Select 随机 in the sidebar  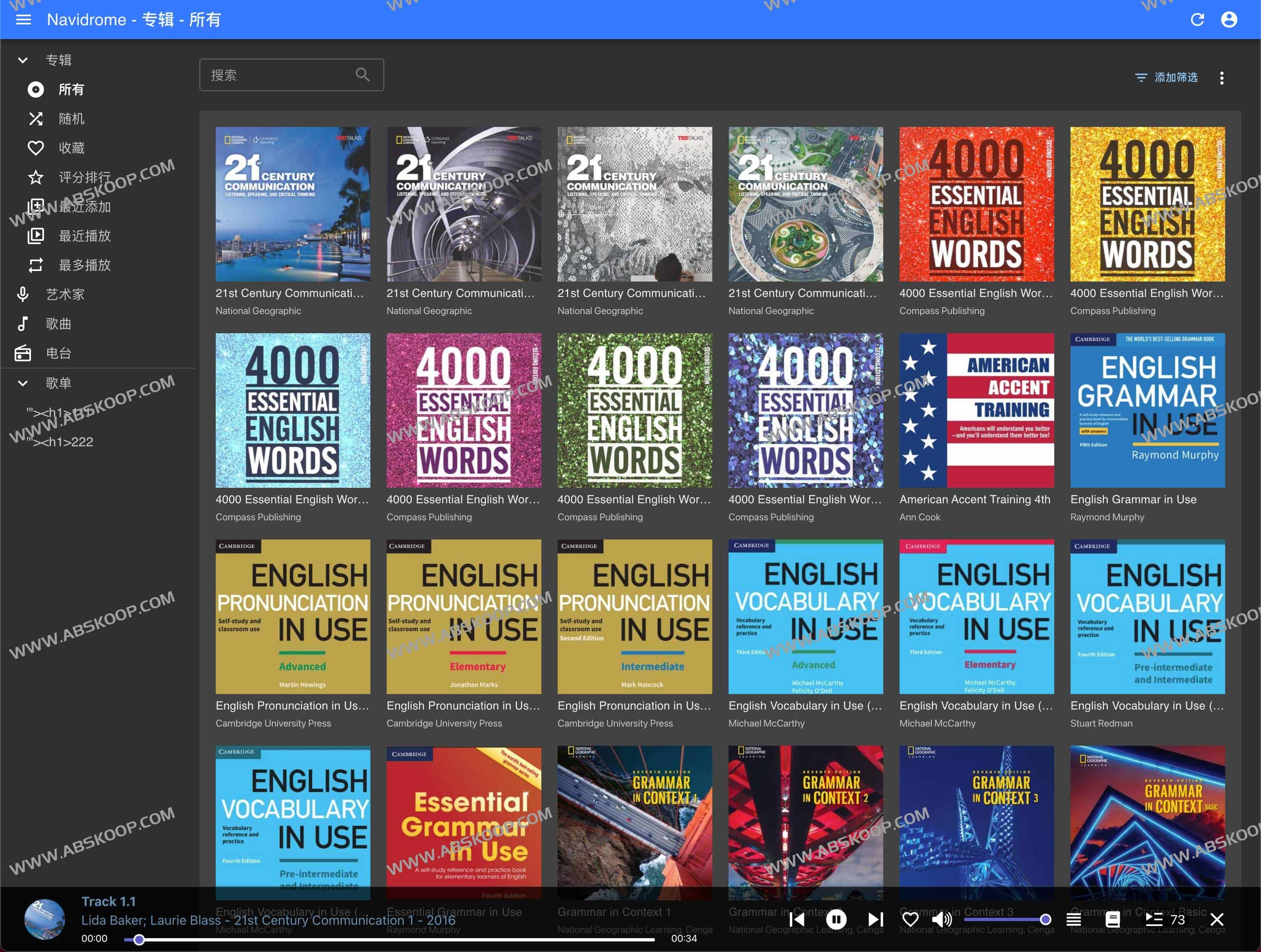click(71, 118)
